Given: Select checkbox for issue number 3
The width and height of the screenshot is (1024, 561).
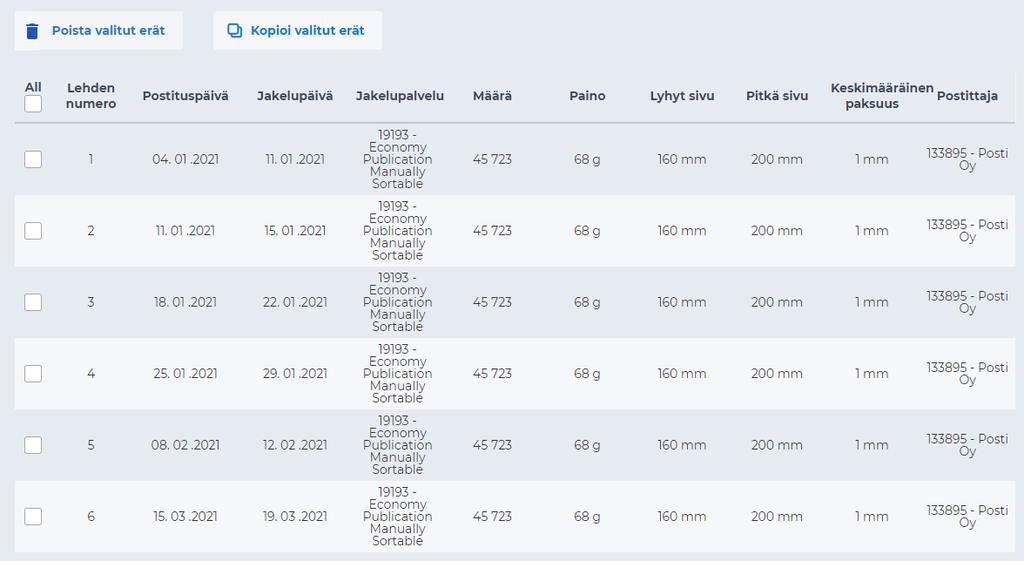Looking at the screenshot, I should pos(33,302).
